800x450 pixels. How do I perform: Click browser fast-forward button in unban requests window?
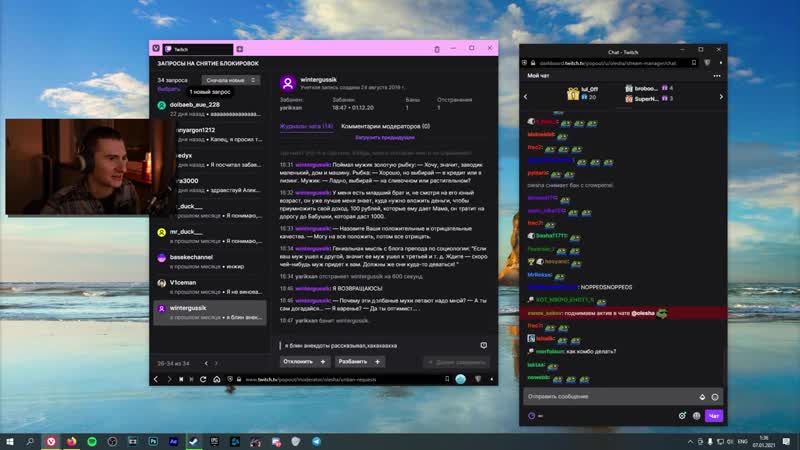pos(191,379)
